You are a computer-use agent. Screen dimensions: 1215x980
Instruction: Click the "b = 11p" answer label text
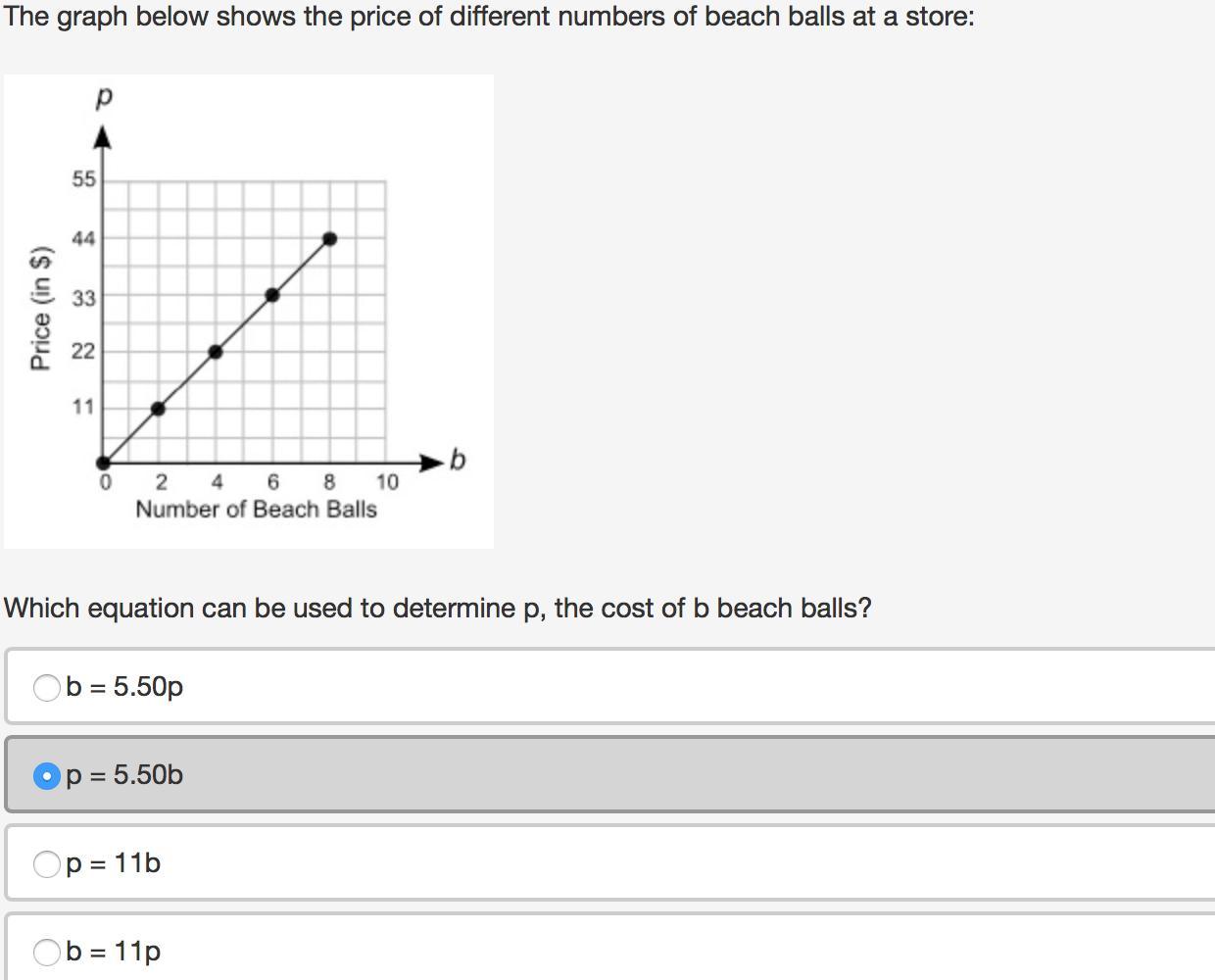(114, 951)
